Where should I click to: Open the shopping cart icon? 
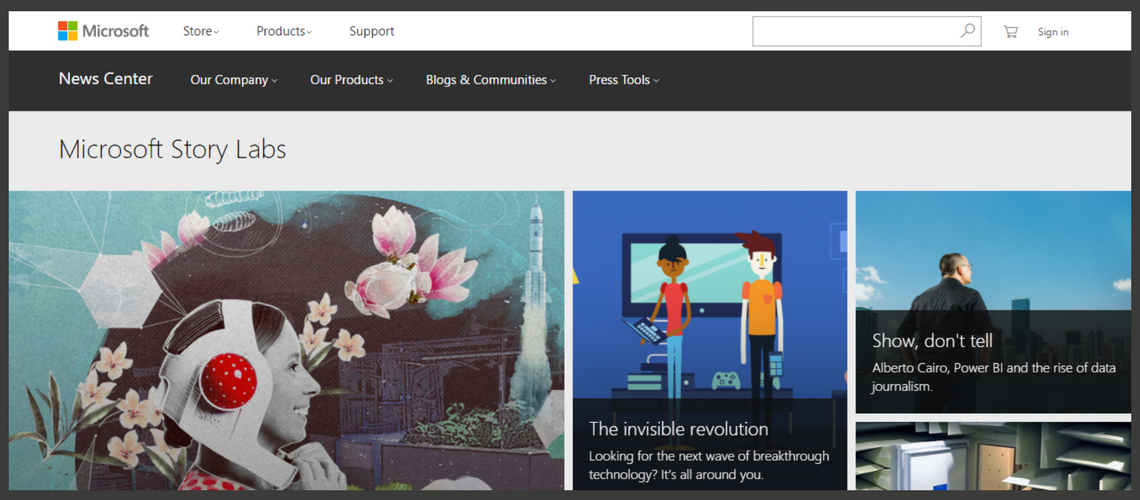[1010, 31]
